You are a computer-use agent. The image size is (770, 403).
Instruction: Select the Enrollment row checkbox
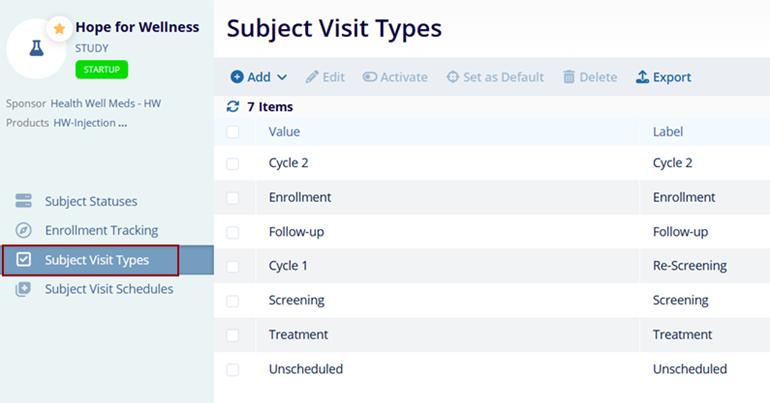pyautogui.click(x=233, y=198)
